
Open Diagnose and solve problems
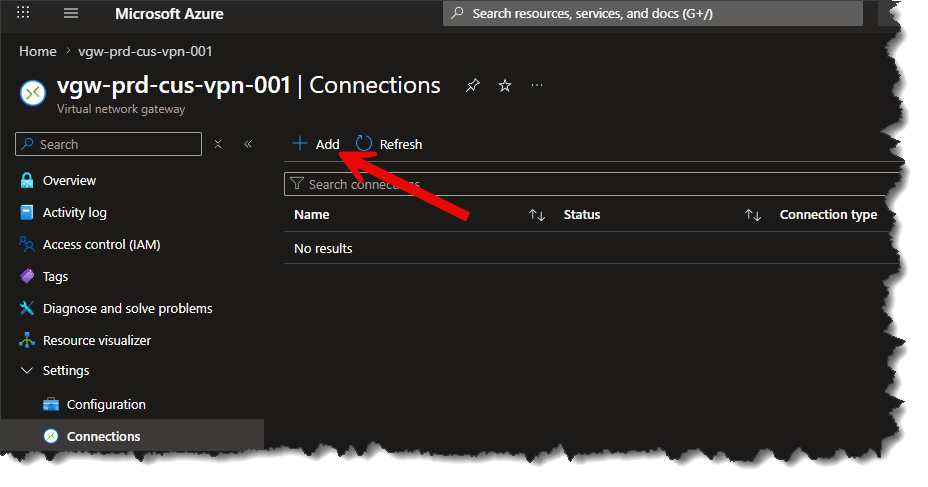(127, 308)
